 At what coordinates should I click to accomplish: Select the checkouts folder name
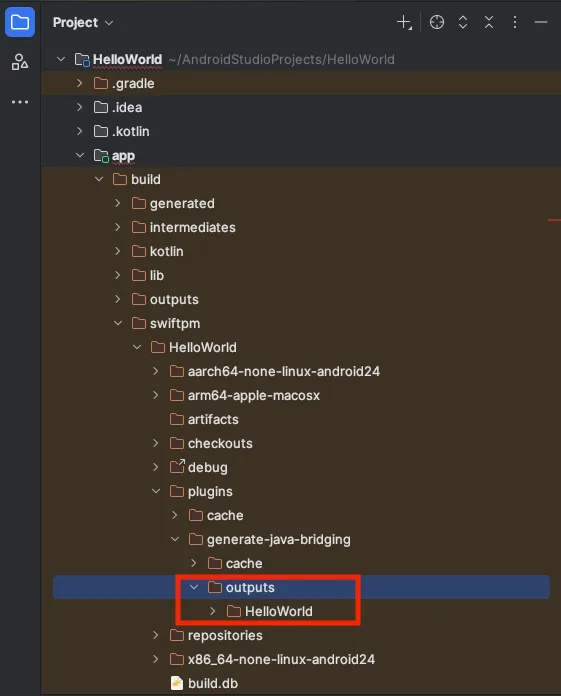220,443
